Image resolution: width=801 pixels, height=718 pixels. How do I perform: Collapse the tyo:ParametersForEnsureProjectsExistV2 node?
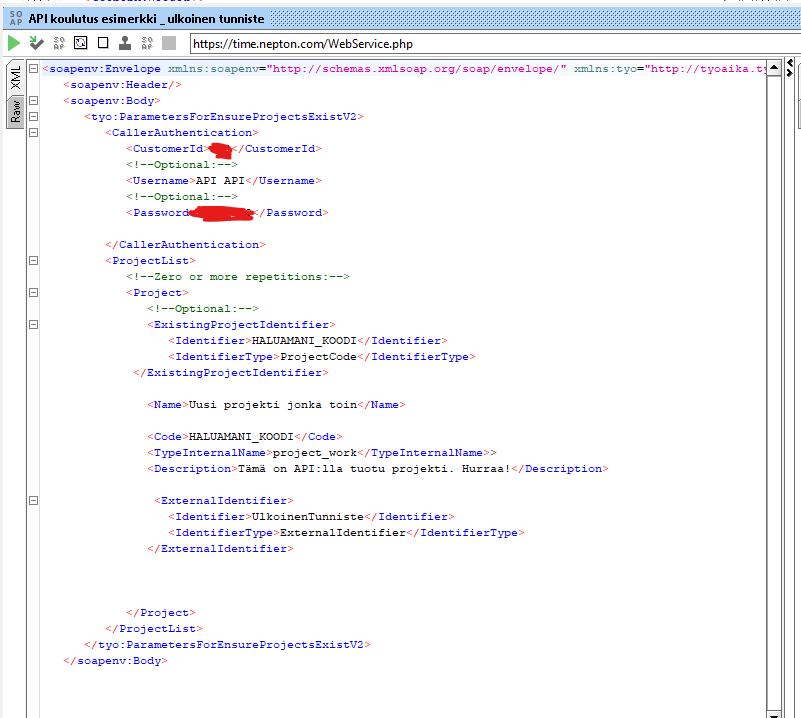[x=33, y=116]
